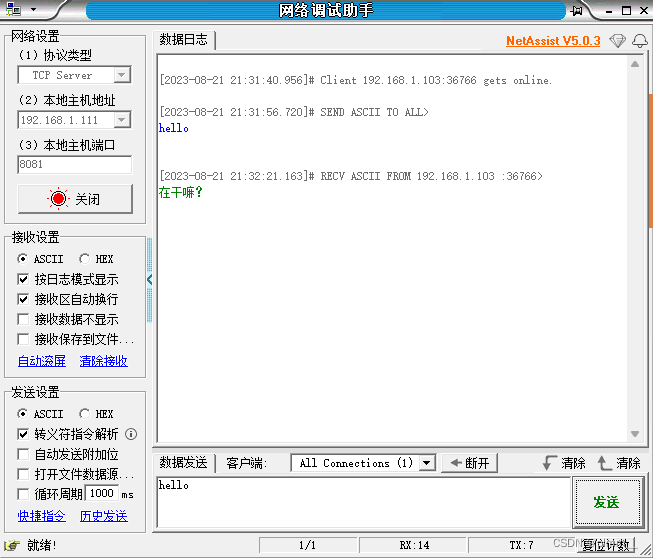
Task: Enable 循环周期 checkbox
Action: pyautogui.click(x=23, y=494)
